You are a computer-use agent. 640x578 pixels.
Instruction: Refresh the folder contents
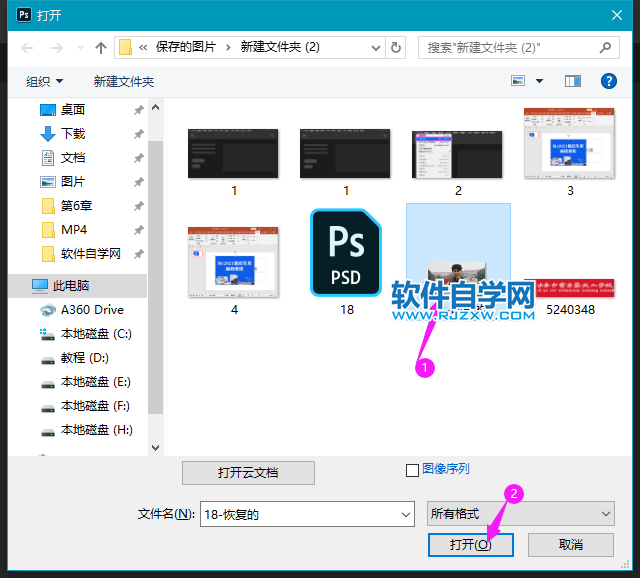tap(396, 48)
